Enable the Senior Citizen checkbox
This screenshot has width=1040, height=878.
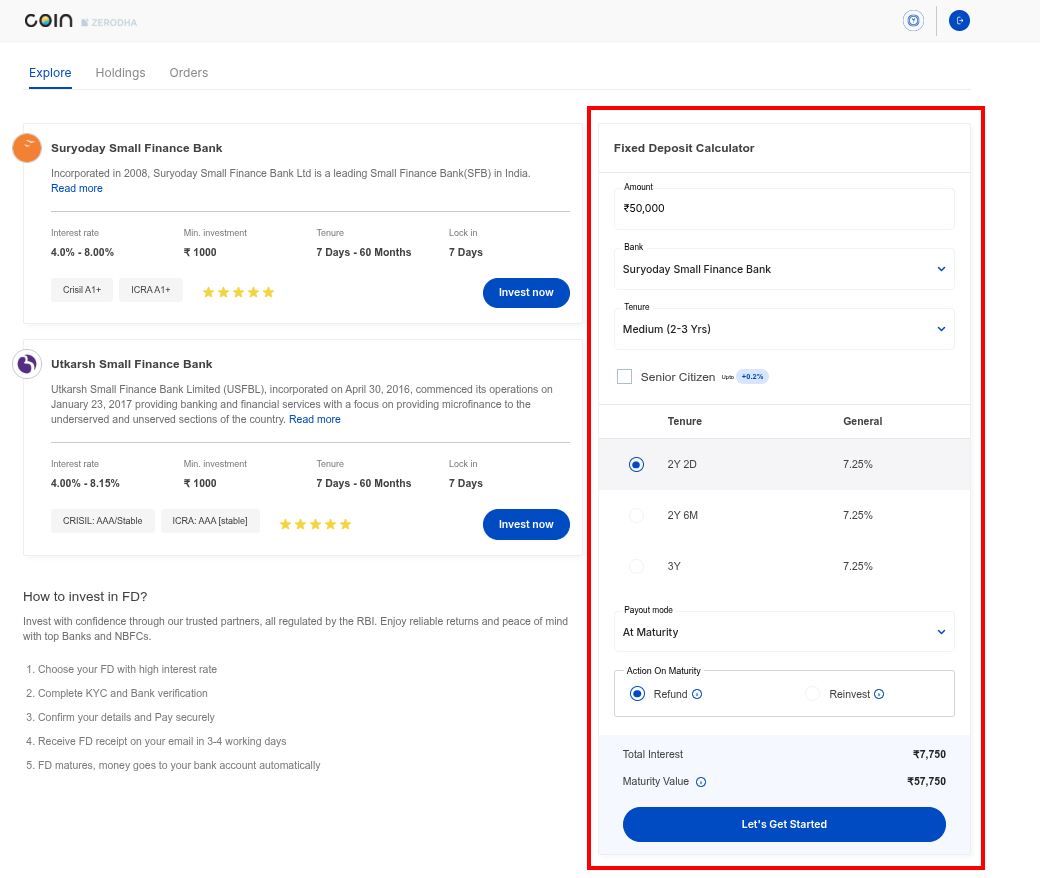click(x=625, y=377)
